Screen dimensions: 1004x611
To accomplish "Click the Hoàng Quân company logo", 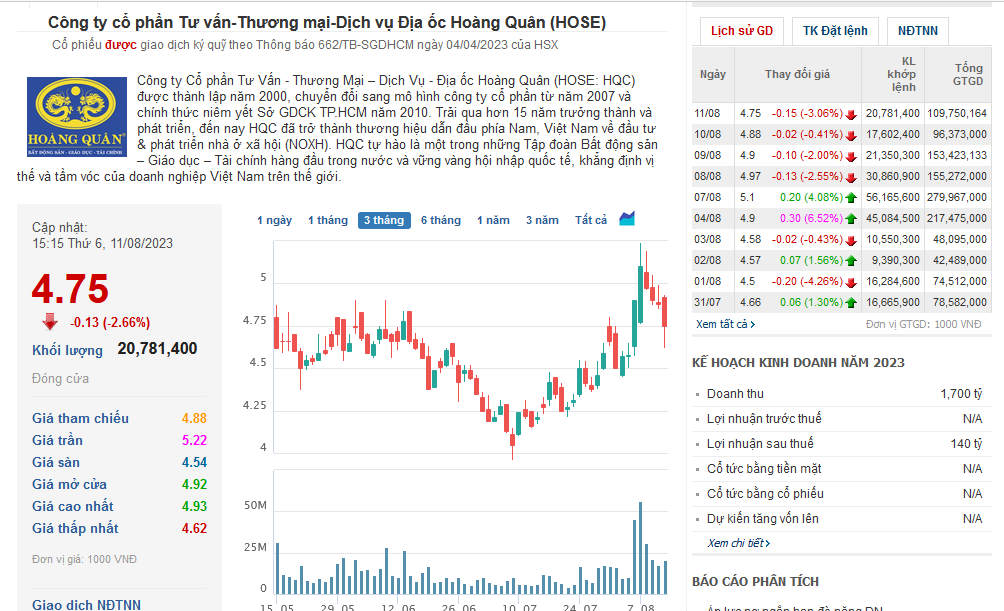I will point(77,117).
